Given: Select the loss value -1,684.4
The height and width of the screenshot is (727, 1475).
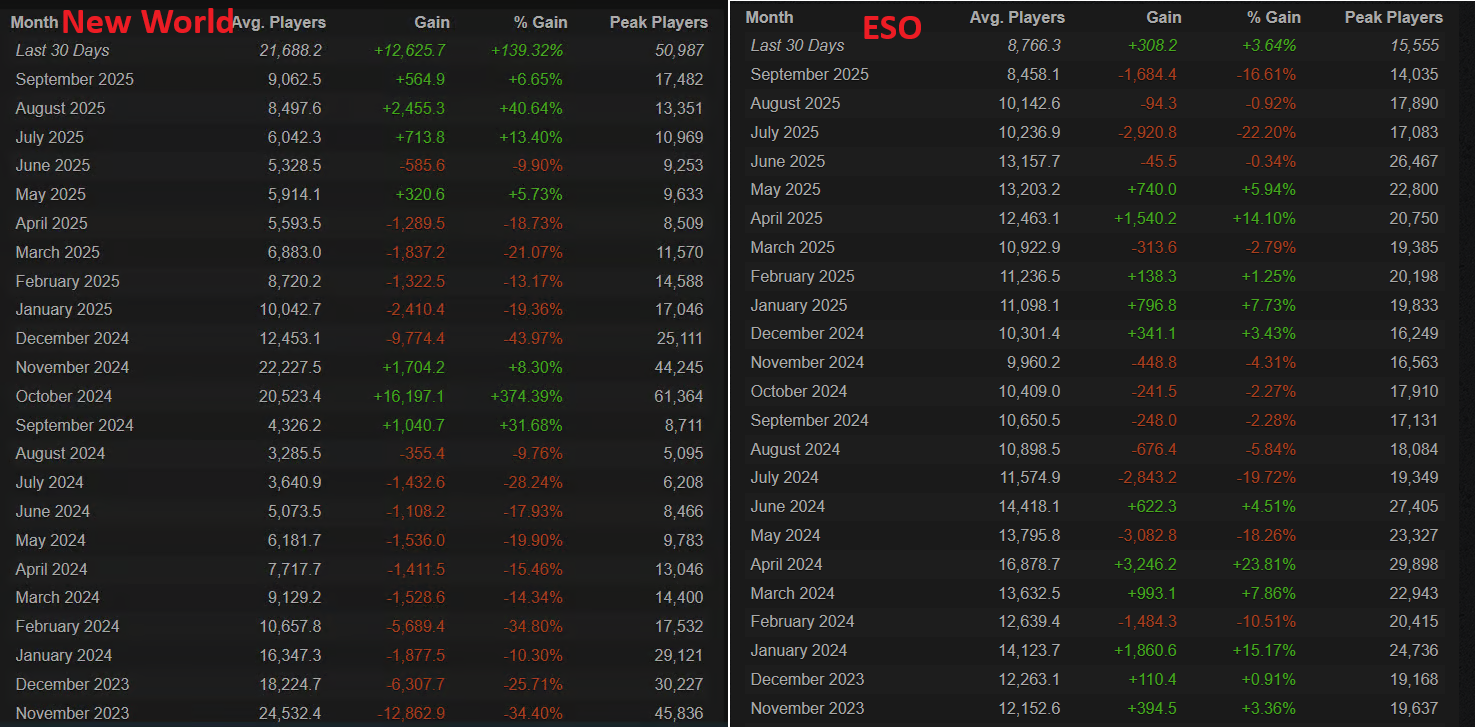Looking at the screenshot, I should pos(1148,74).
